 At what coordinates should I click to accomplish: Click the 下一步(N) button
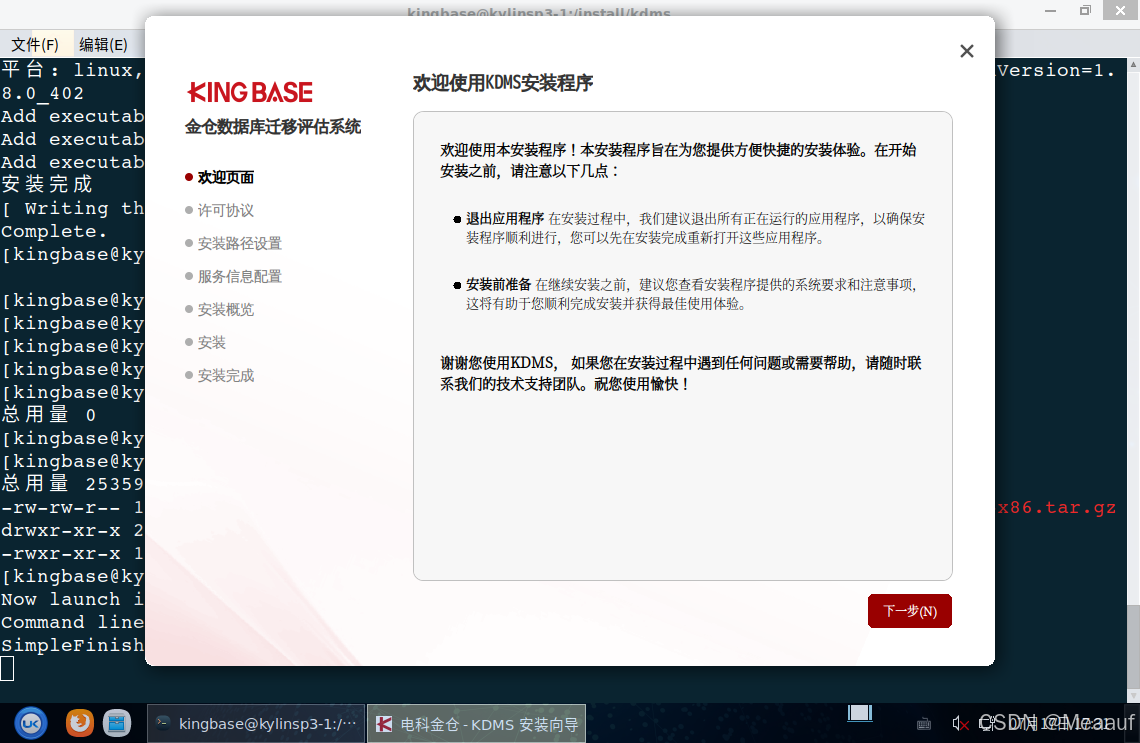pos(910,611)
